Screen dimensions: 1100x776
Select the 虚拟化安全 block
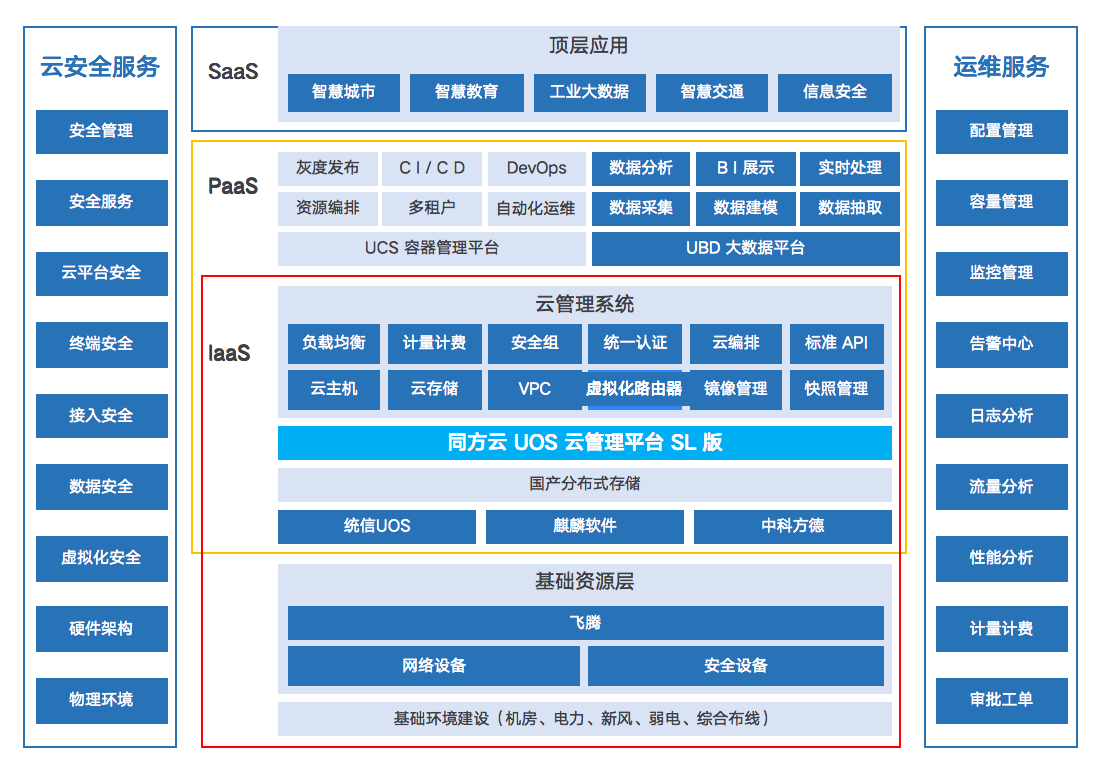click(x=102, y=558)
